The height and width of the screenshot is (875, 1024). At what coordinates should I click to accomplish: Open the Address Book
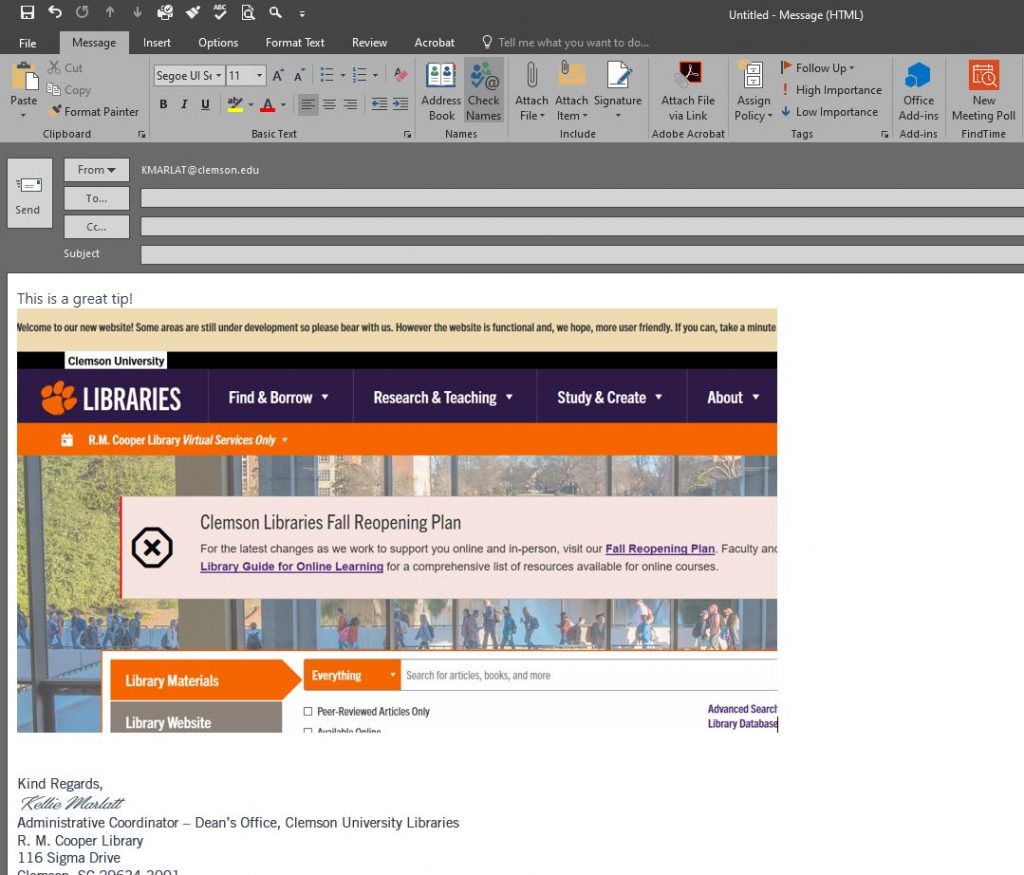tap(441, 91)
